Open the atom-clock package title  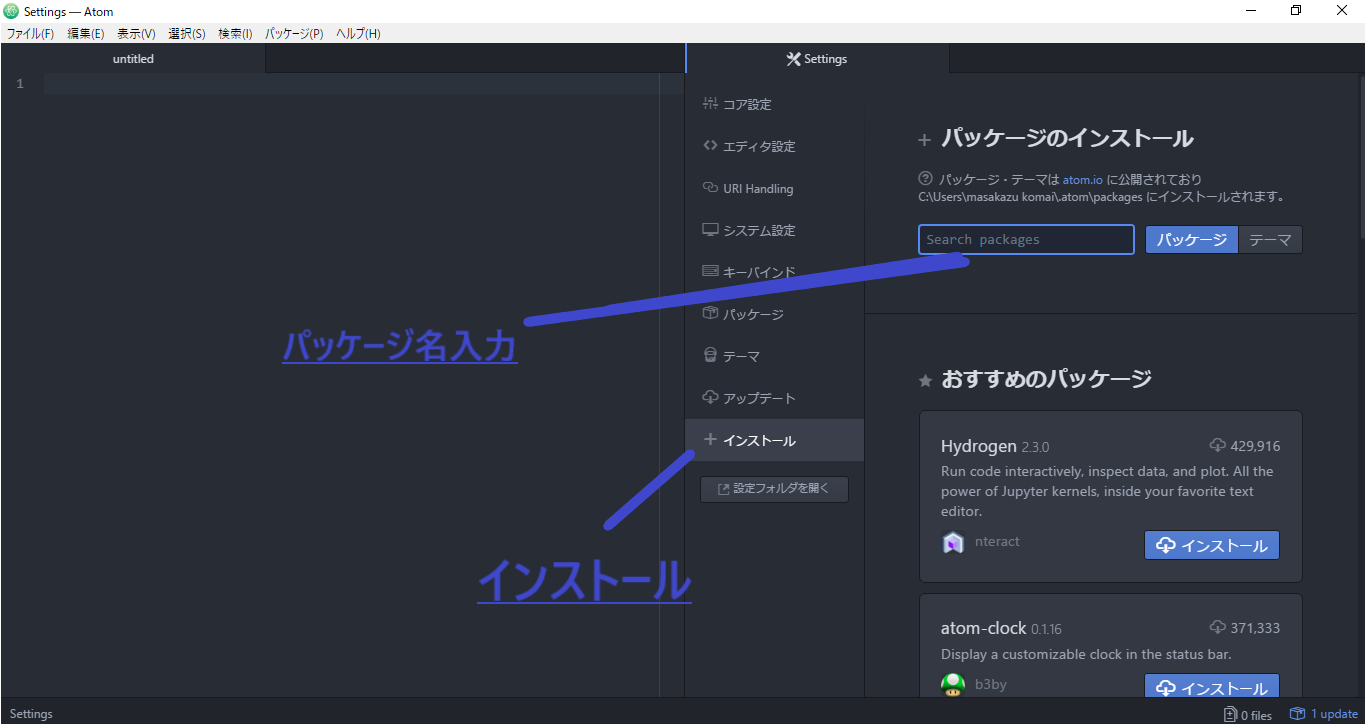(983, 628)
